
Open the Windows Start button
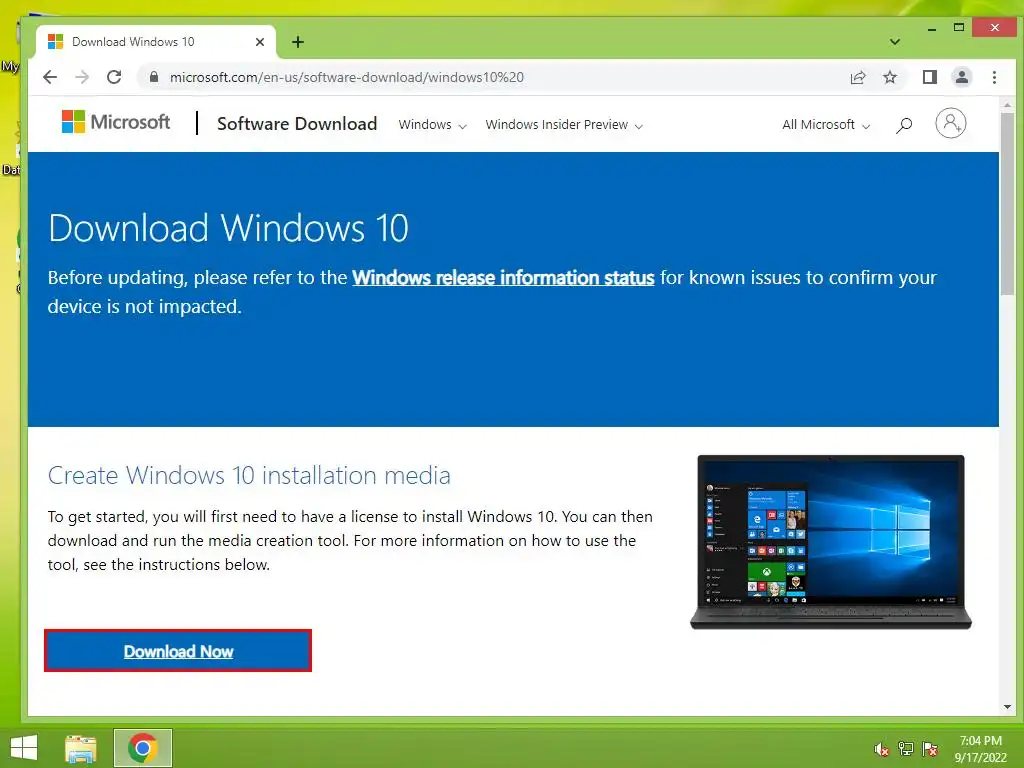point(24,748)
